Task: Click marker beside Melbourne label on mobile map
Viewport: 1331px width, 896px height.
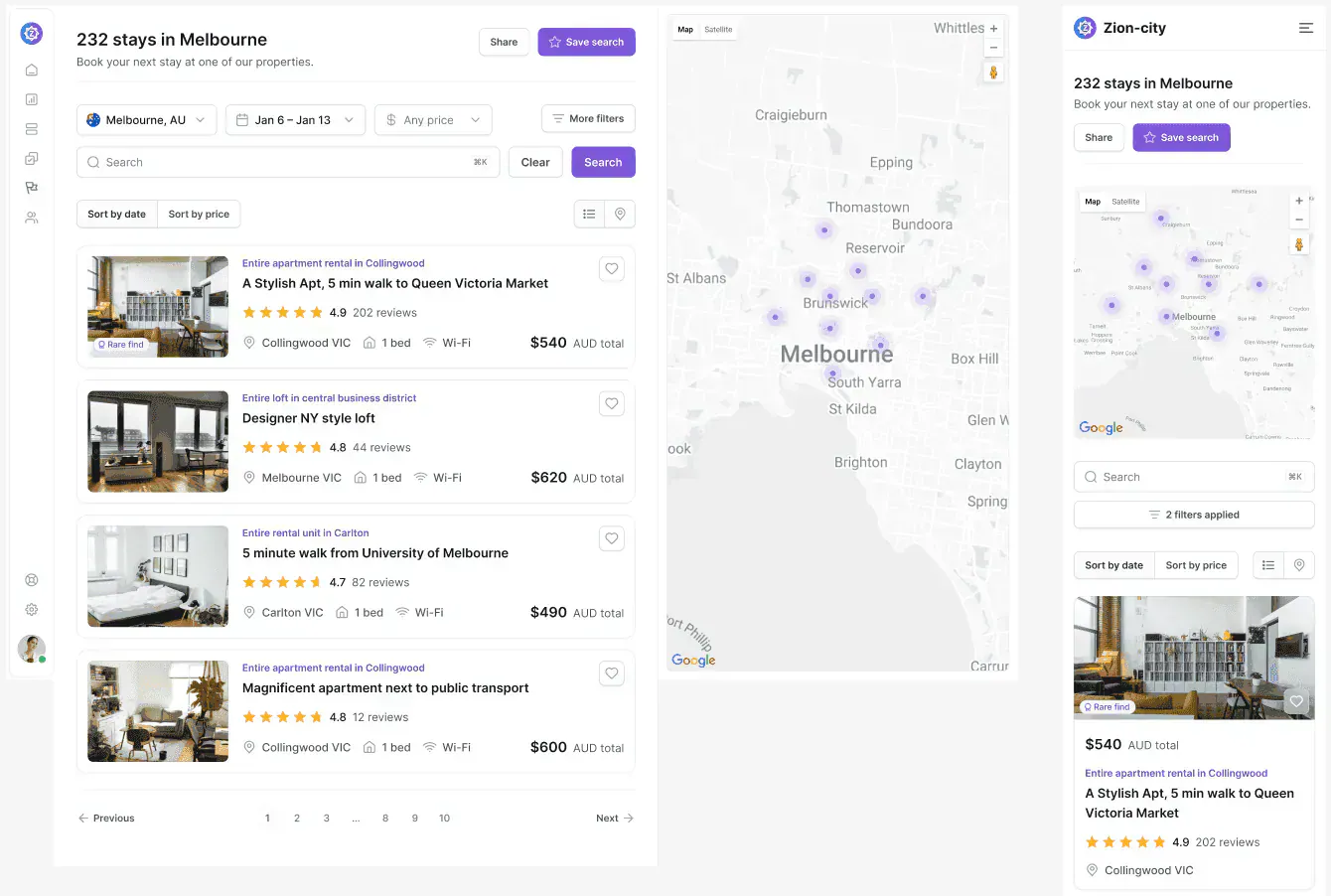Action: 1165,317
